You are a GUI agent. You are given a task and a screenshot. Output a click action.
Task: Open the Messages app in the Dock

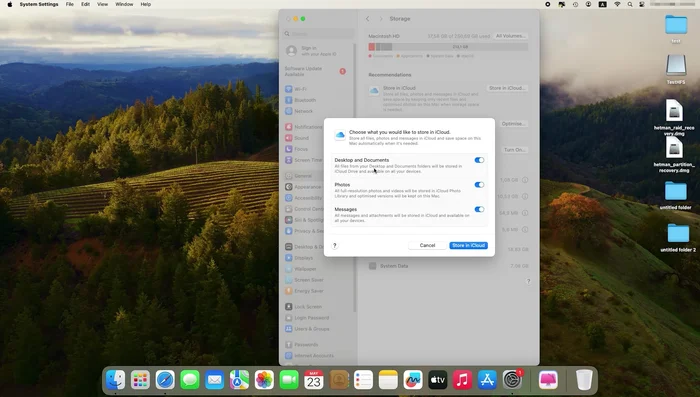coord(190,380)
